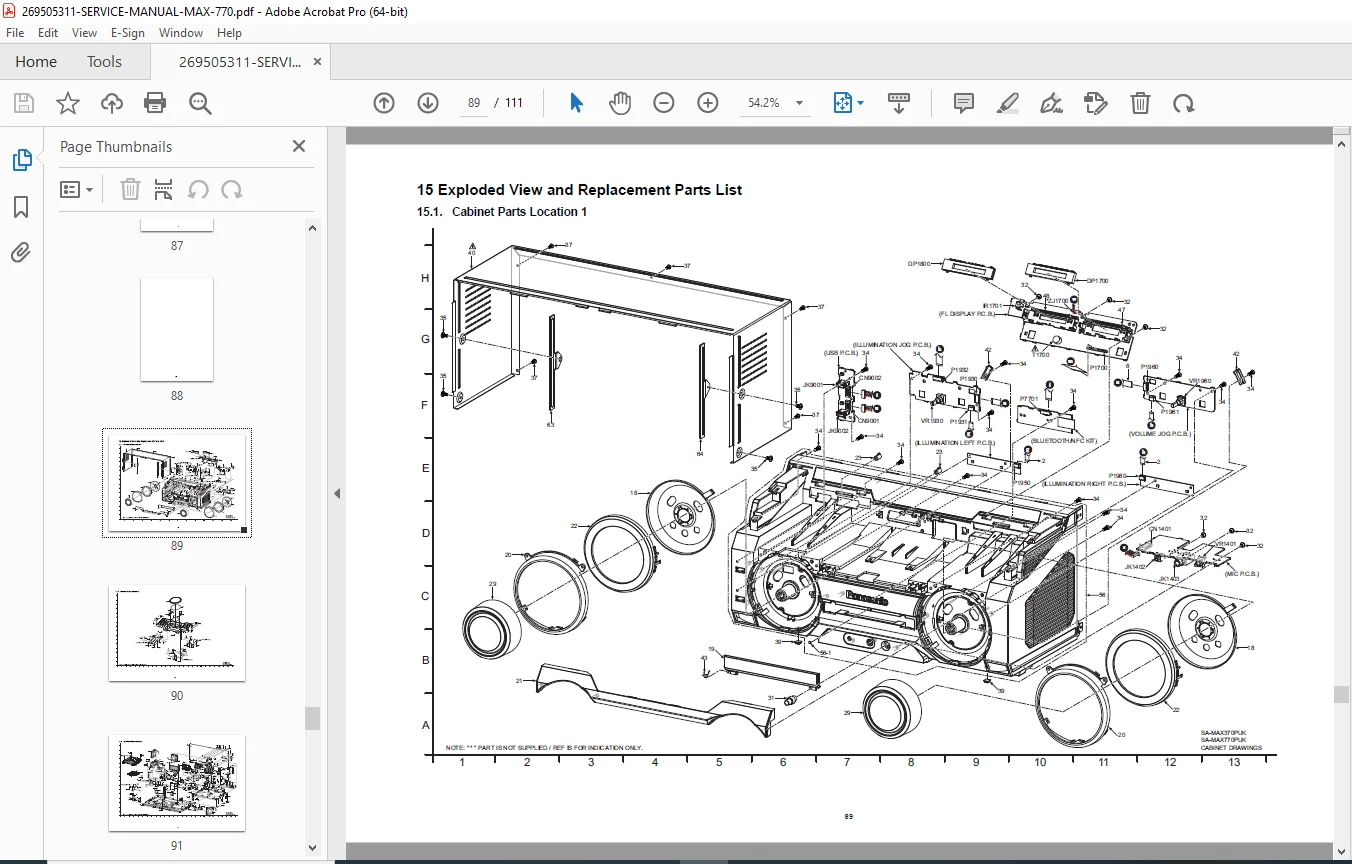The height and width of the screenshot is (864, 1352).
Task: Switch to the Home tab
Action: pyautogui.click(x=36, y=61)
